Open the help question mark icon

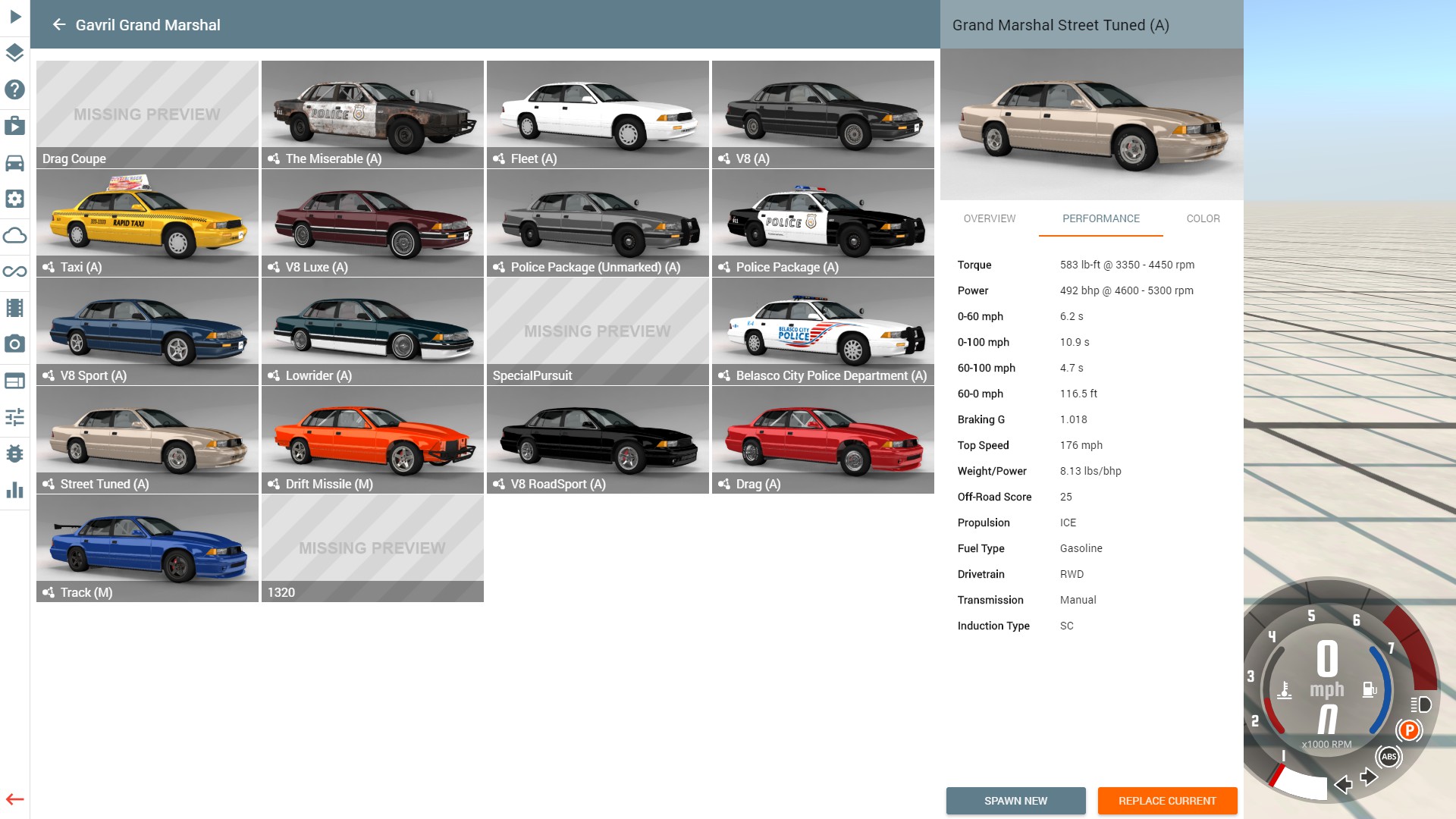tap(14, 89)
